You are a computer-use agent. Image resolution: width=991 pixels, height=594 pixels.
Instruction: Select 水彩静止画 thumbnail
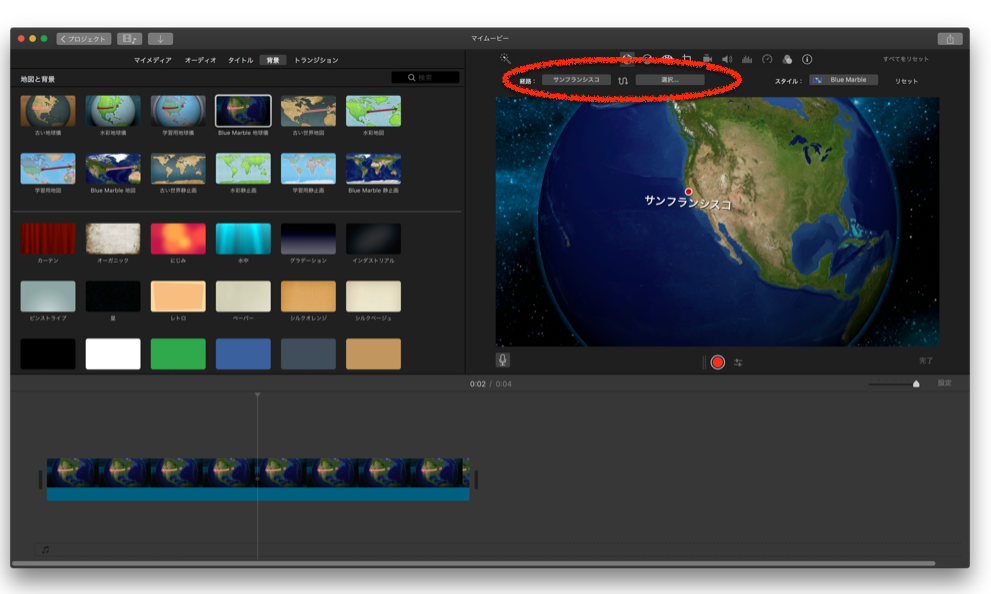point(243,169)
